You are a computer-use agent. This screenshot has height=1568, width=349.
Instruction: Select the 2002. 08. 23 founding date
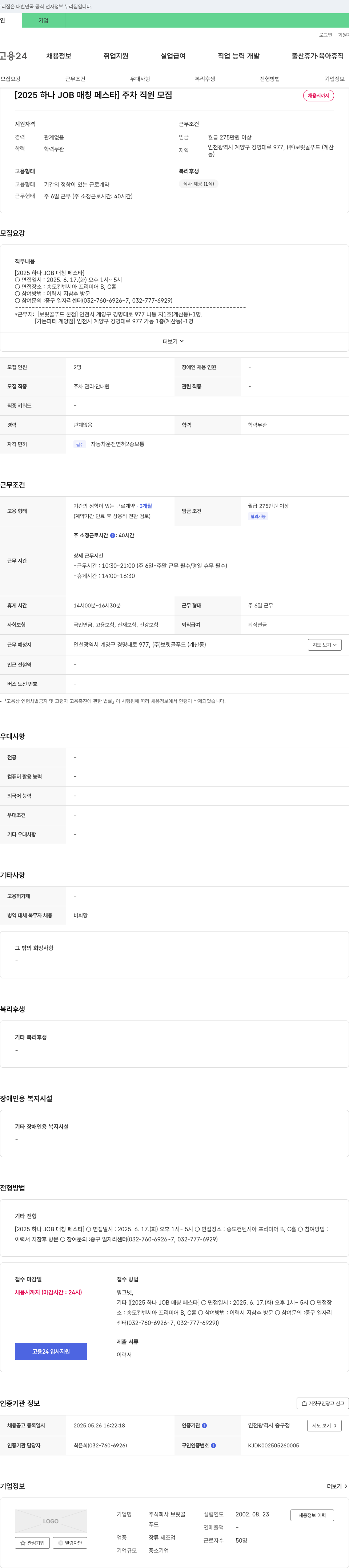pyautogui.click(x=252, y=1515)
